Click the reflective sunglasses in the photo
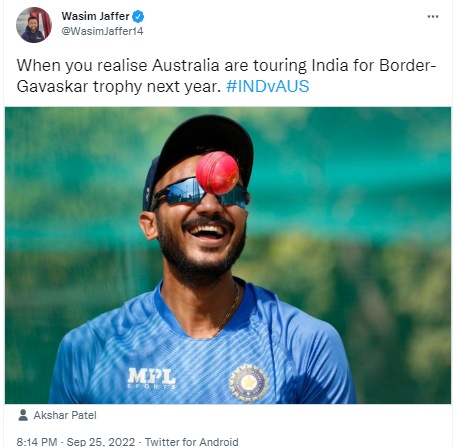Screen dimensions: 455x447 [x=200, y=193]
